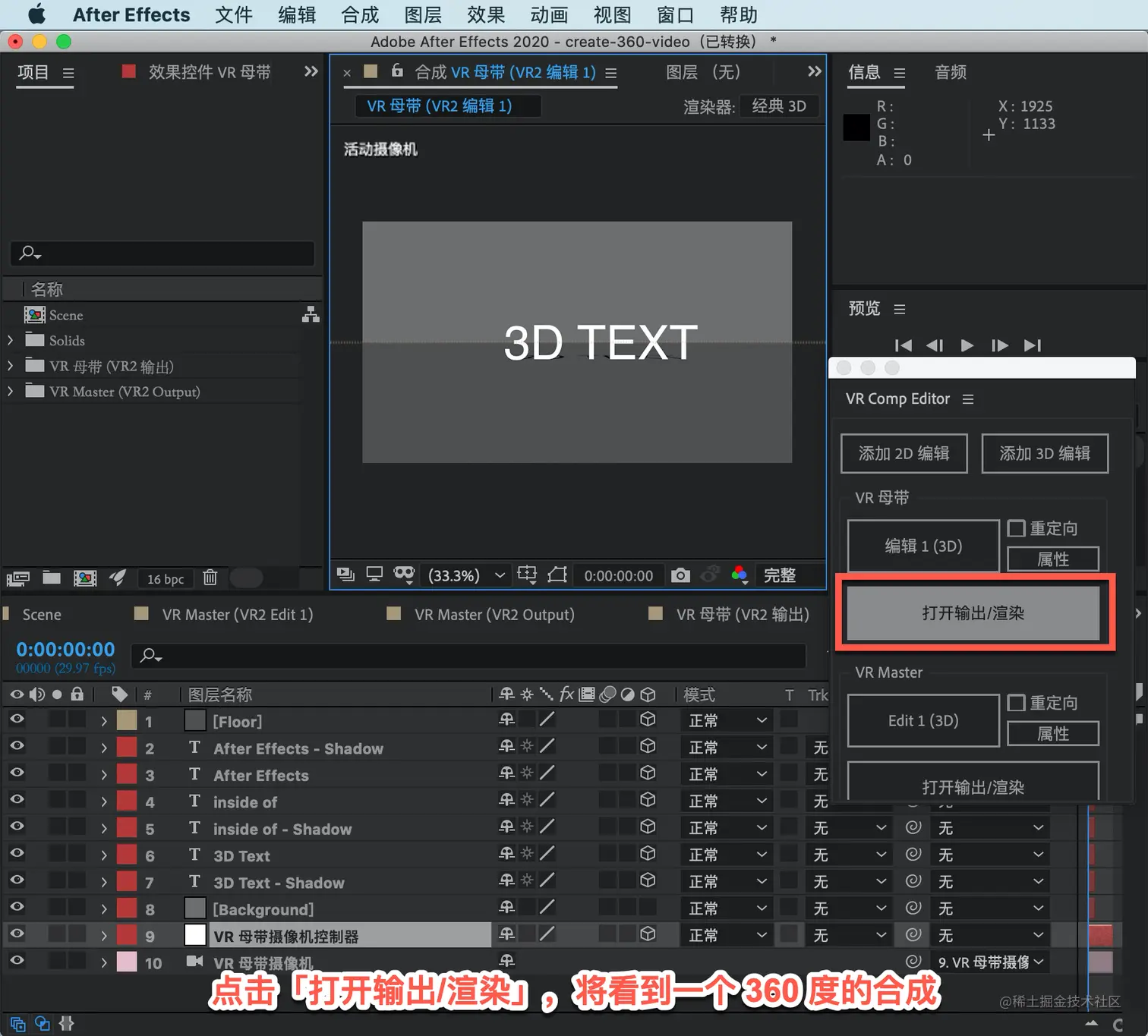Image resolution: width=1148 pixels, height=1036 pixels.
Task: Toggle visibility of the inside of layer
Action: (17, 799)
